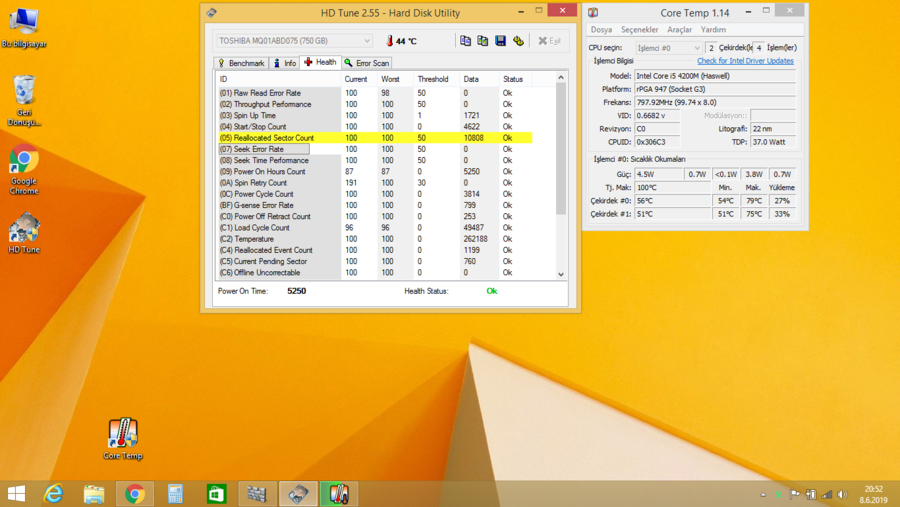Image resolution: width=900 pixels, height=507 pixels.
Task: Switch to Chrome in the taskbar
Action: point(135,494)
